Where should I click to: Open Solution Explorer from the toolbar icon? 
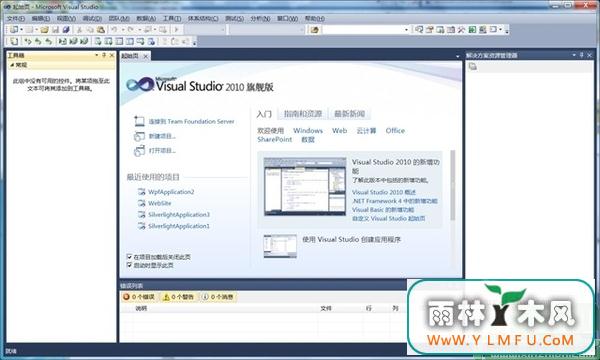coord(419,29)
